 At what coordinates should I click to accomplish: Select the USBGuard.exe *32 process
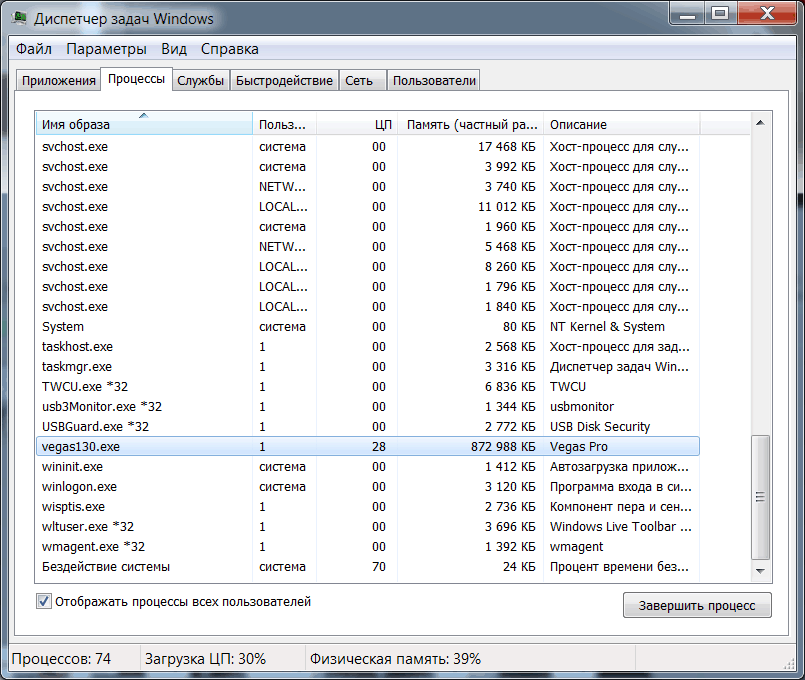368,426
